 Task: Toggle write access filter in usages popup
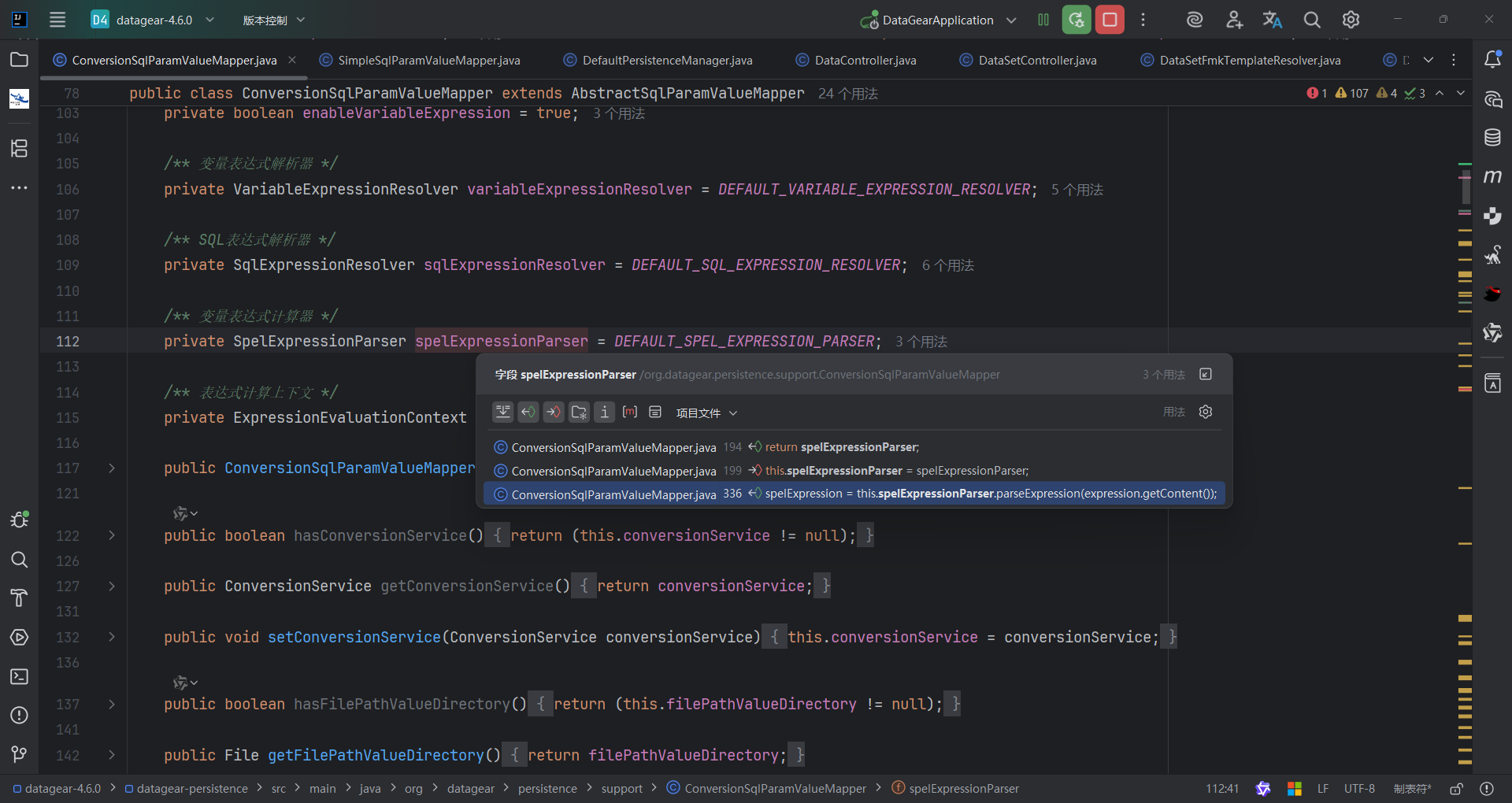pos(554,412)
